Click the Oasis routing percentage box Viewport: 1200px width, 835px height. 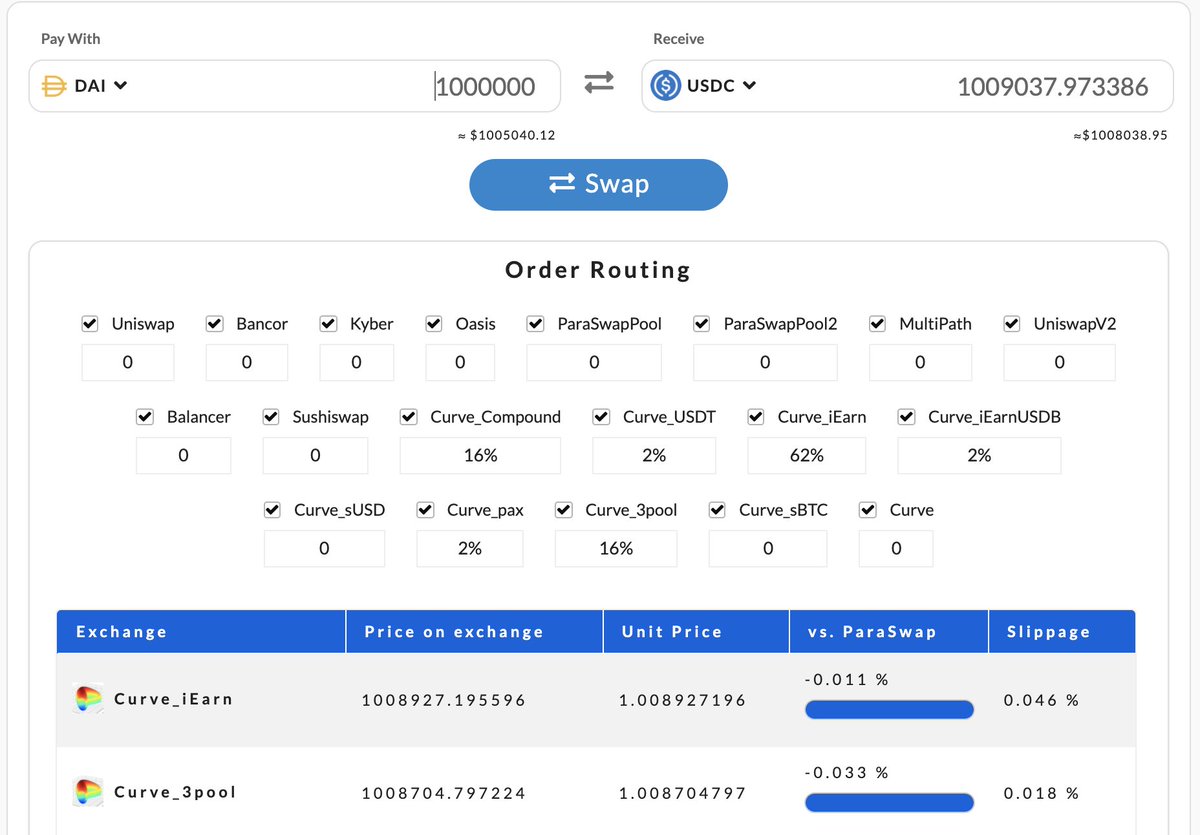(x=460, y=362)
